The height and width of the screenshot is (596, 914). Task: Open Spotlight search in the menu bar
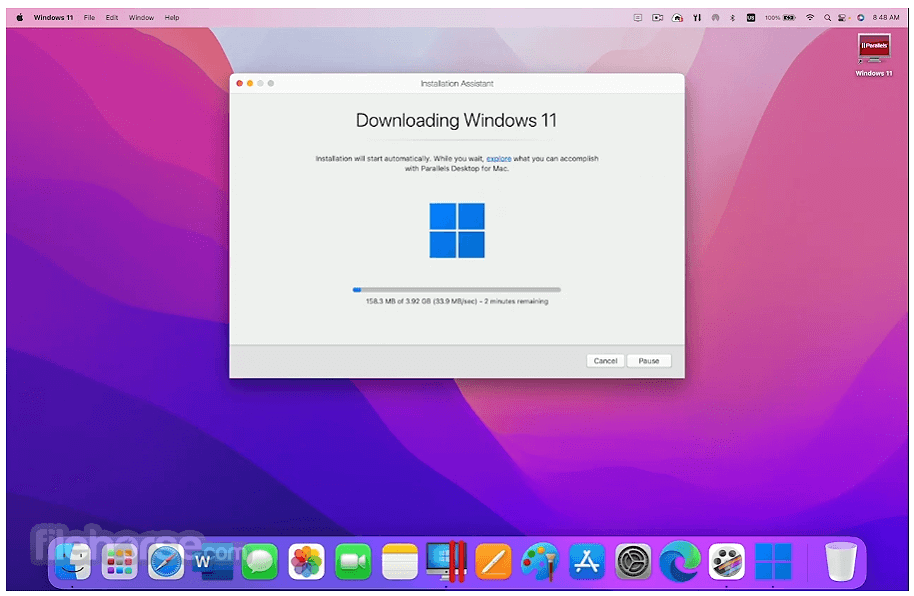[827, 17]
